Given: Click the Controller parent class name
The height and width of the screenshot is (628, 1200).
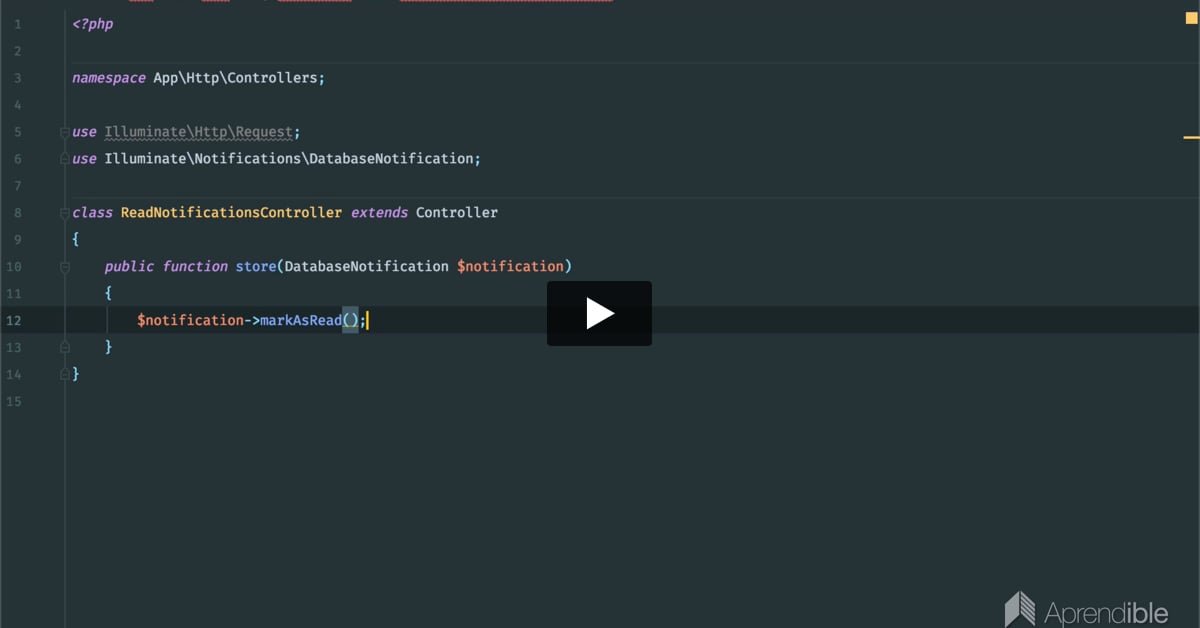Looking at the screenshot, I should 457,212.
